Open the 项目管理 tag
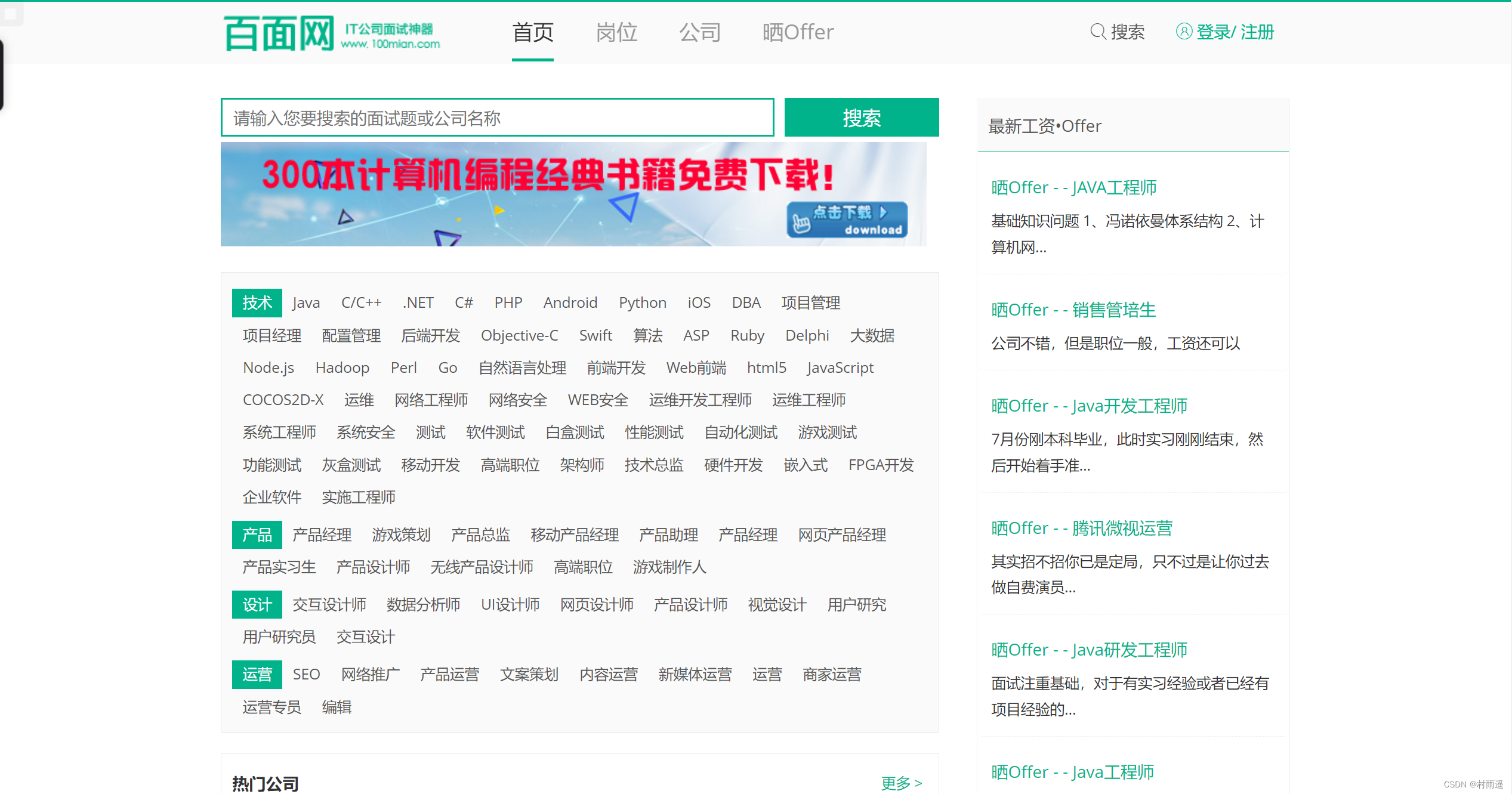 point(811,303)
